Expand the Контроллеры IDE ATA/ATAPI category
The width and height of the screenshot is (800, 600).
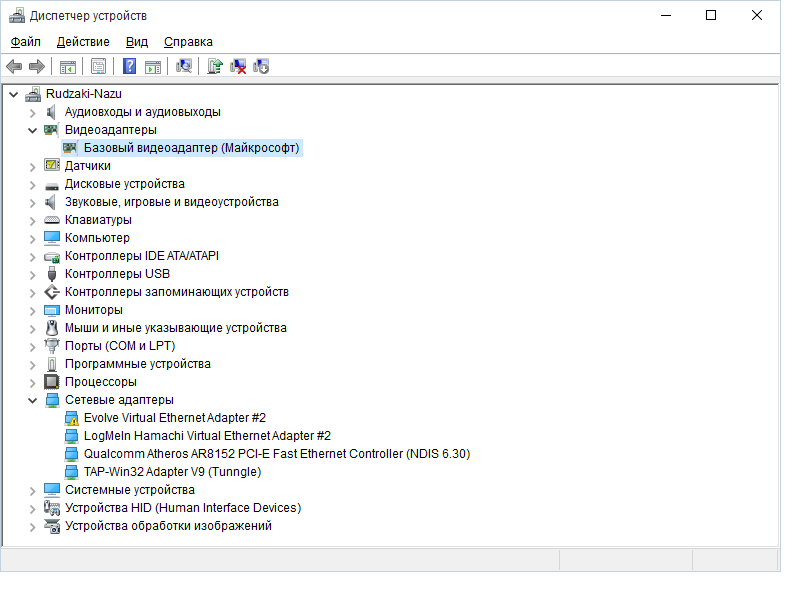click(x=33, y=257)
